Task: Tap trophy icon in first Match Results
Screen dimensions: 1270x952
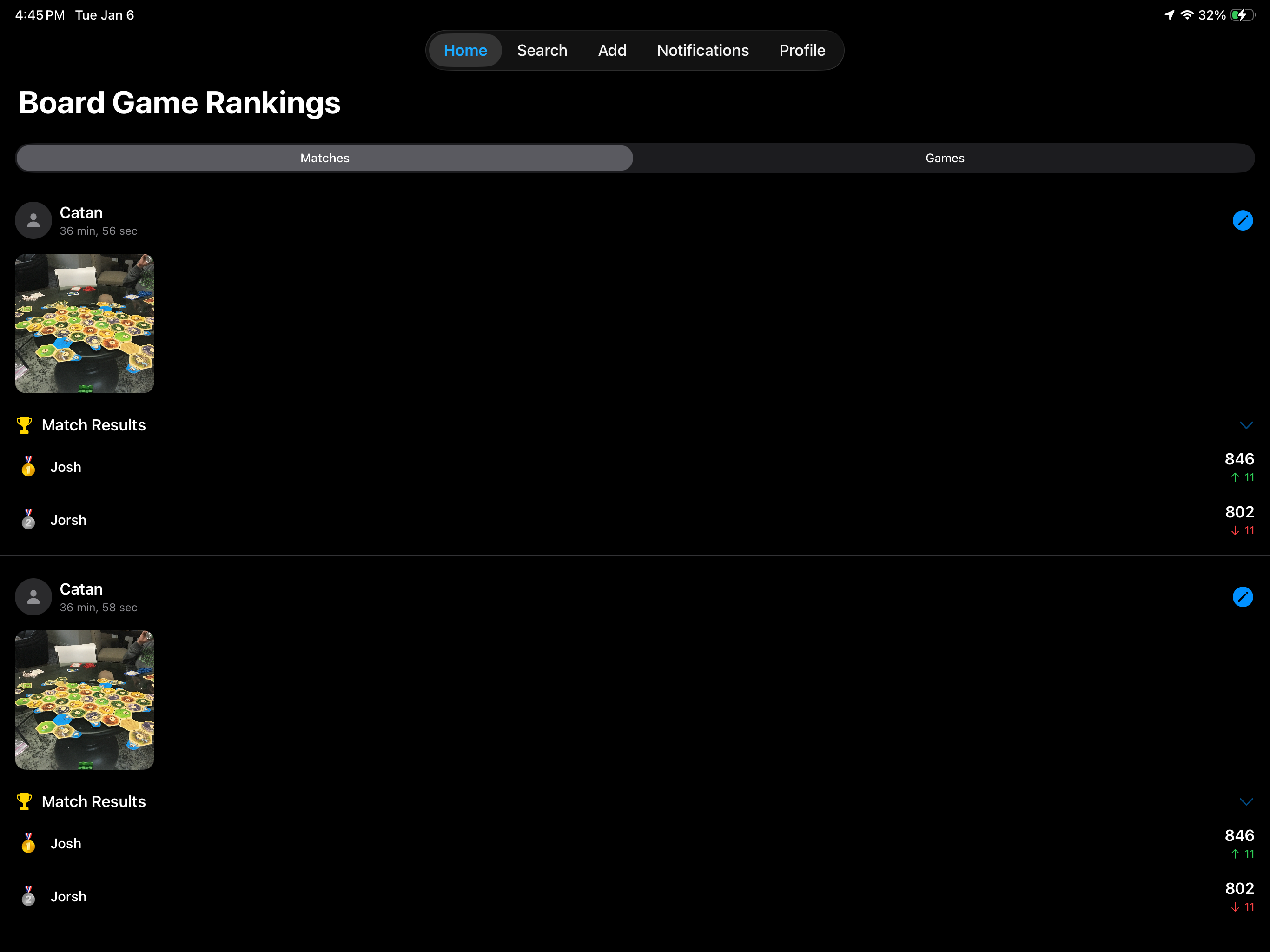Action: pos(24,425)
